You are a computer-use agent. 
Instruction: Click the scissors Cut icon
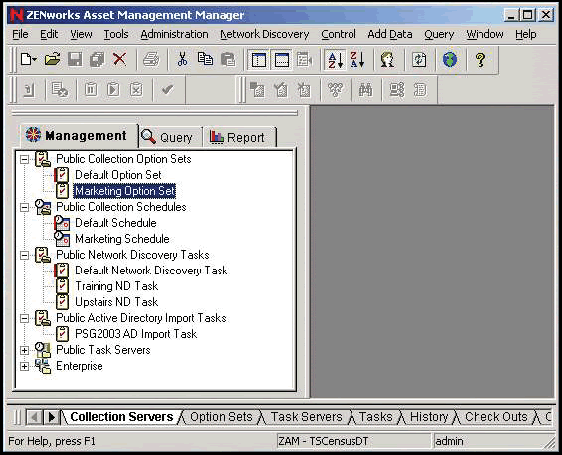[x=182, y=59]
